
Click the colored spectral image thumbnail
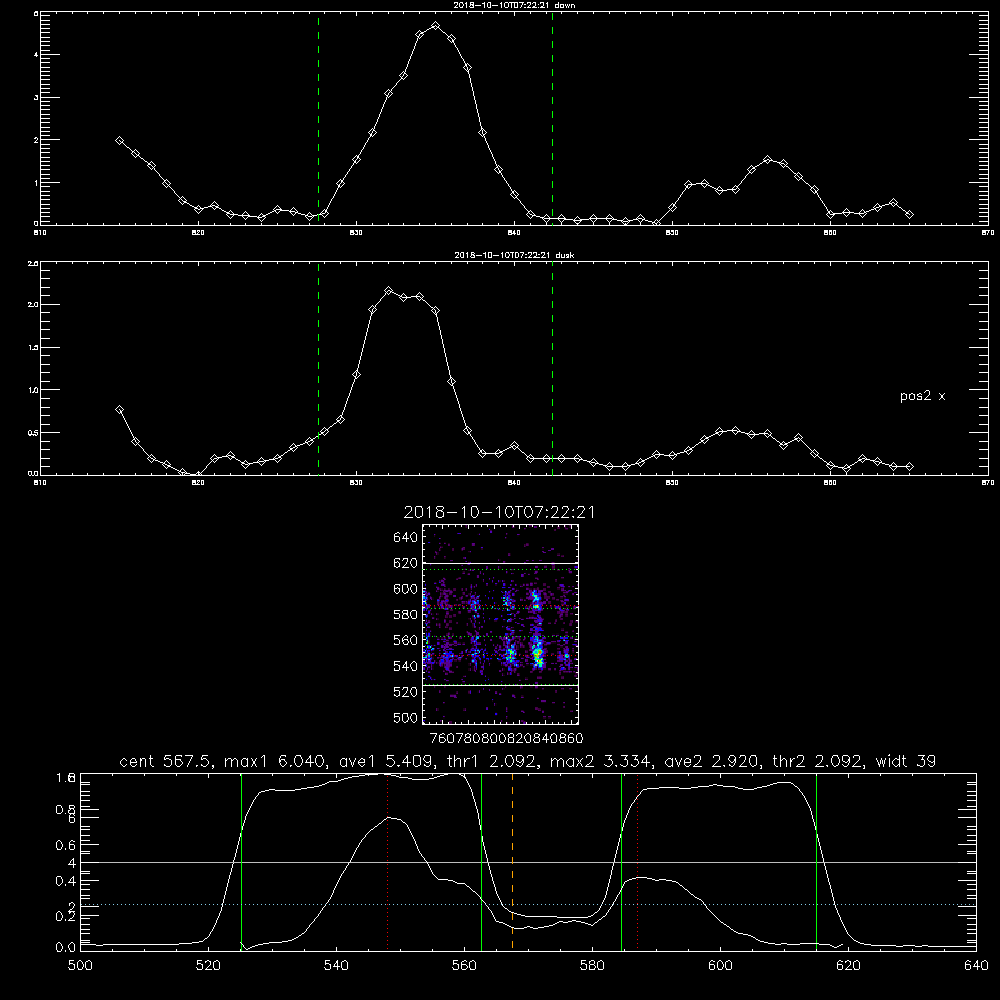pos(500,624)
